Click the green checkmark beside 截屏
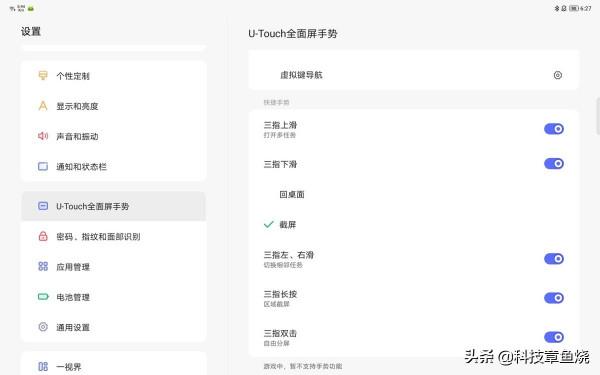The height and width of the screenshot is (375, 600). (269, 225)
